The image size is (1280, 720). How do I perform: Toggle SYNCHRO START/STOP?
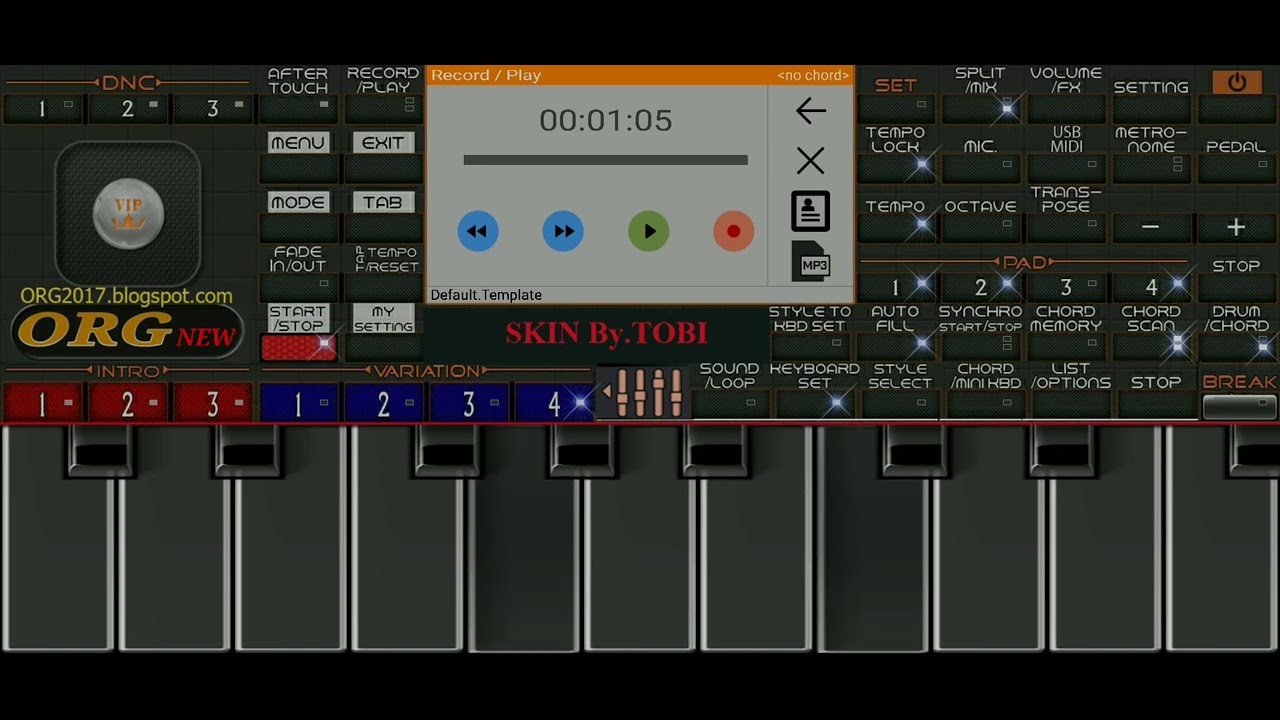tap(980, 346)
